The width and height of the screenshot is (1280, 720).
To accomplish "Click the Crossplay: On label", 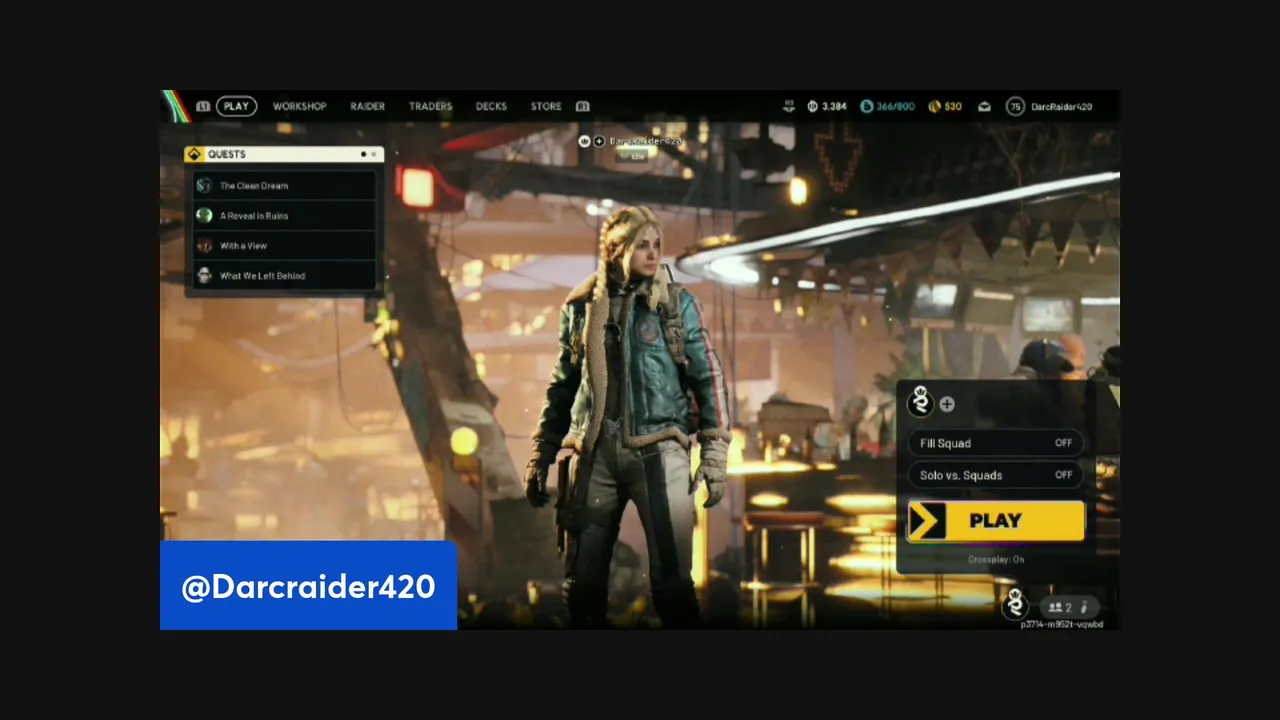I will coord(996,559).
